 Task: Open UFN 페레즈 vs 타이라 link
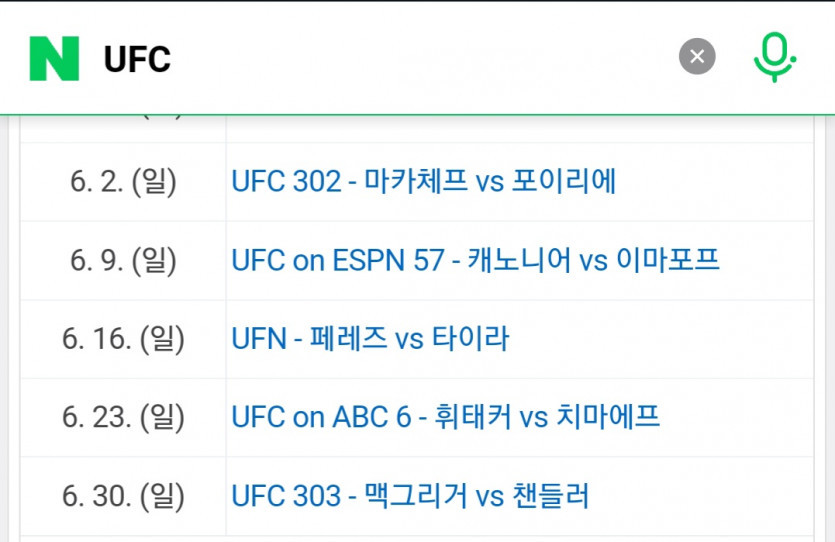(x=370, y=338)
